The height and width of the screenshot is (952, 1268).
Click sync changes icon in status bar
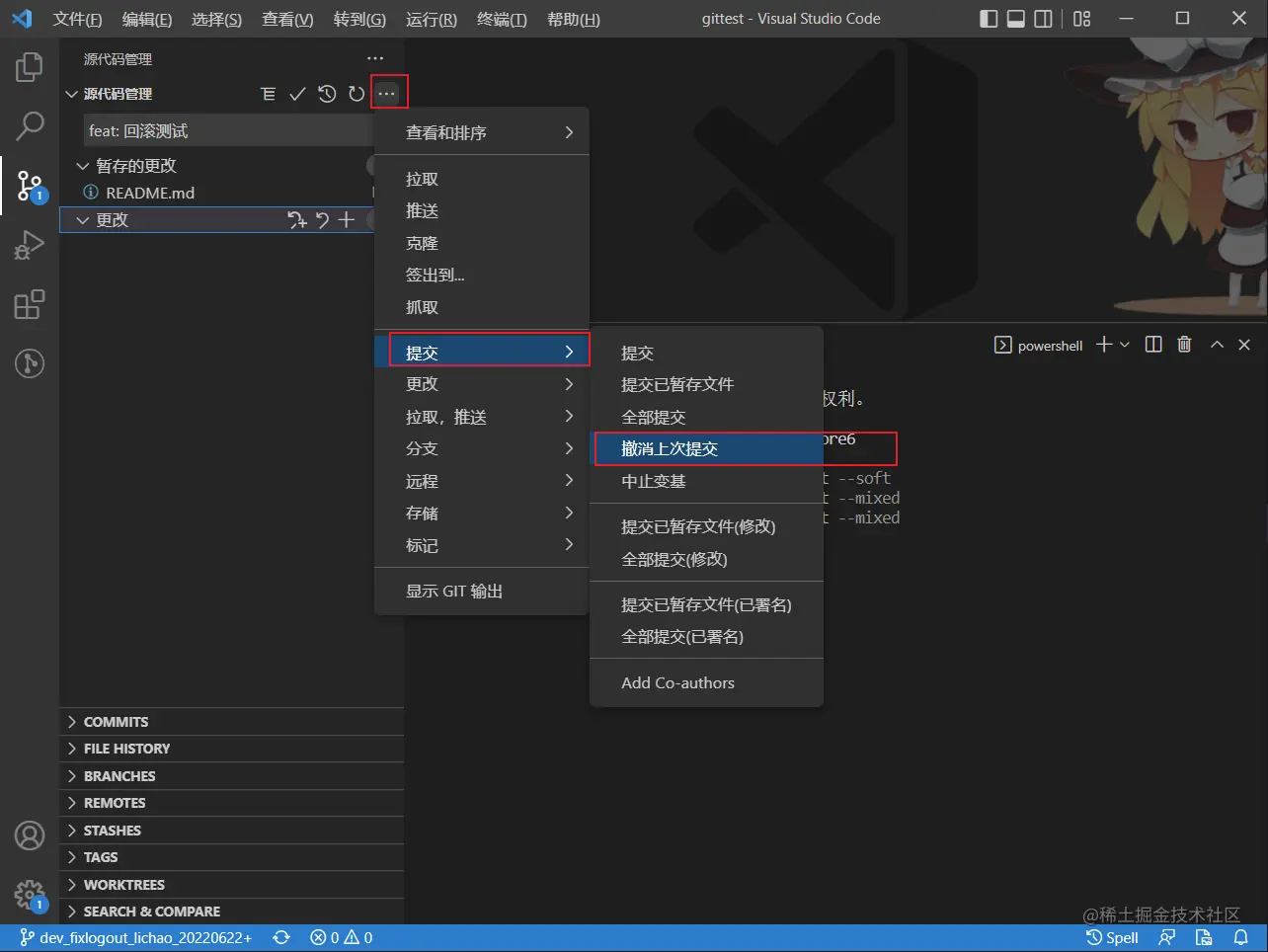click(281, 937)
